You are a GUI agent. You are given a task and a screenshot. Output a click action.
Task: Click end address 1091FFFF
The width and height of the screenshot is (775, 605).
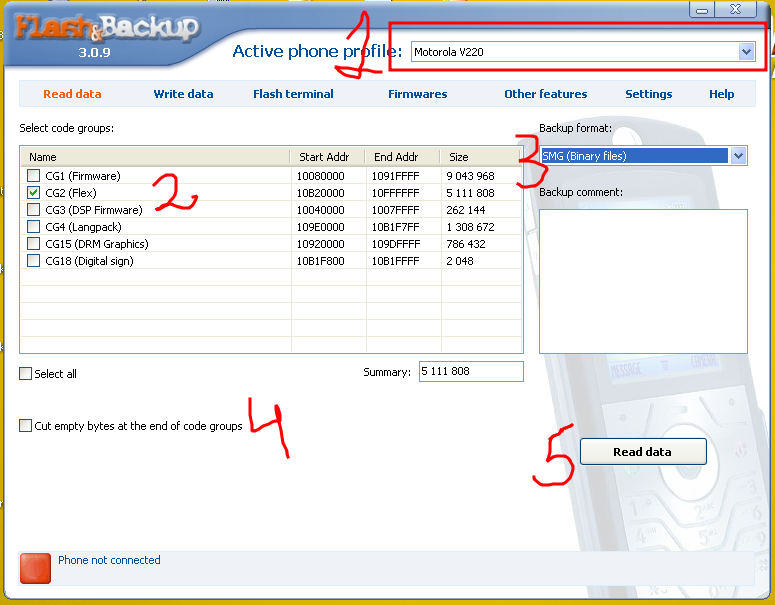395,176
